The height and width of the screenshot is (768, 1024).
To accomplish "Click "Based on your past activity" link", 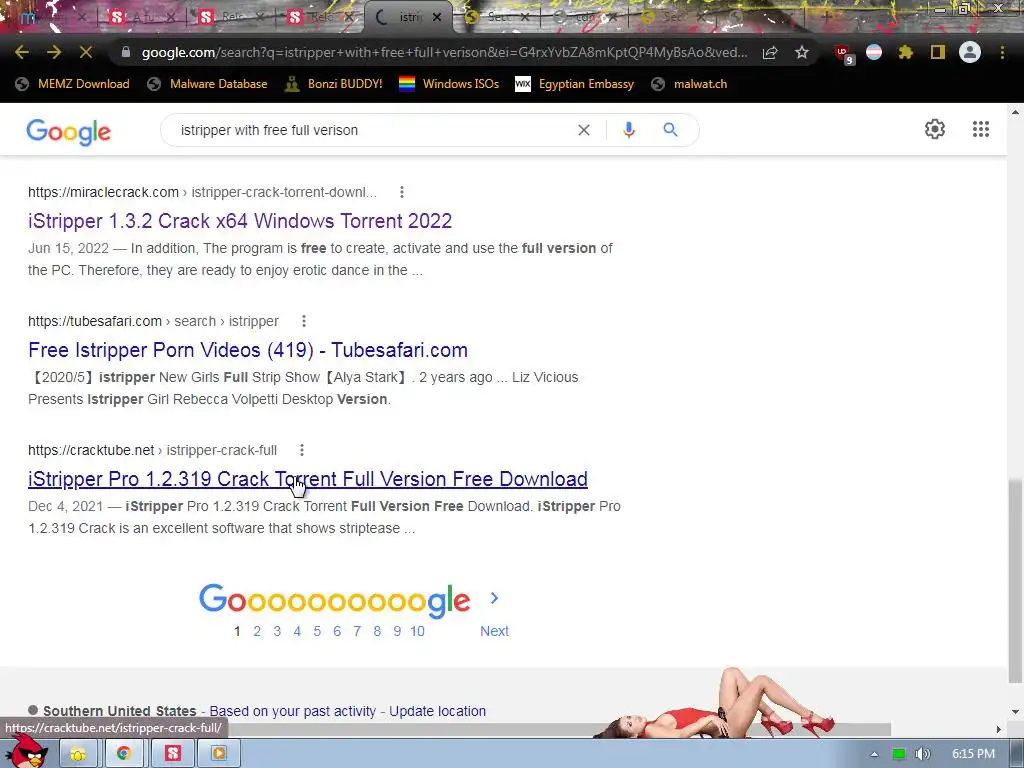I will coord(293,711).
